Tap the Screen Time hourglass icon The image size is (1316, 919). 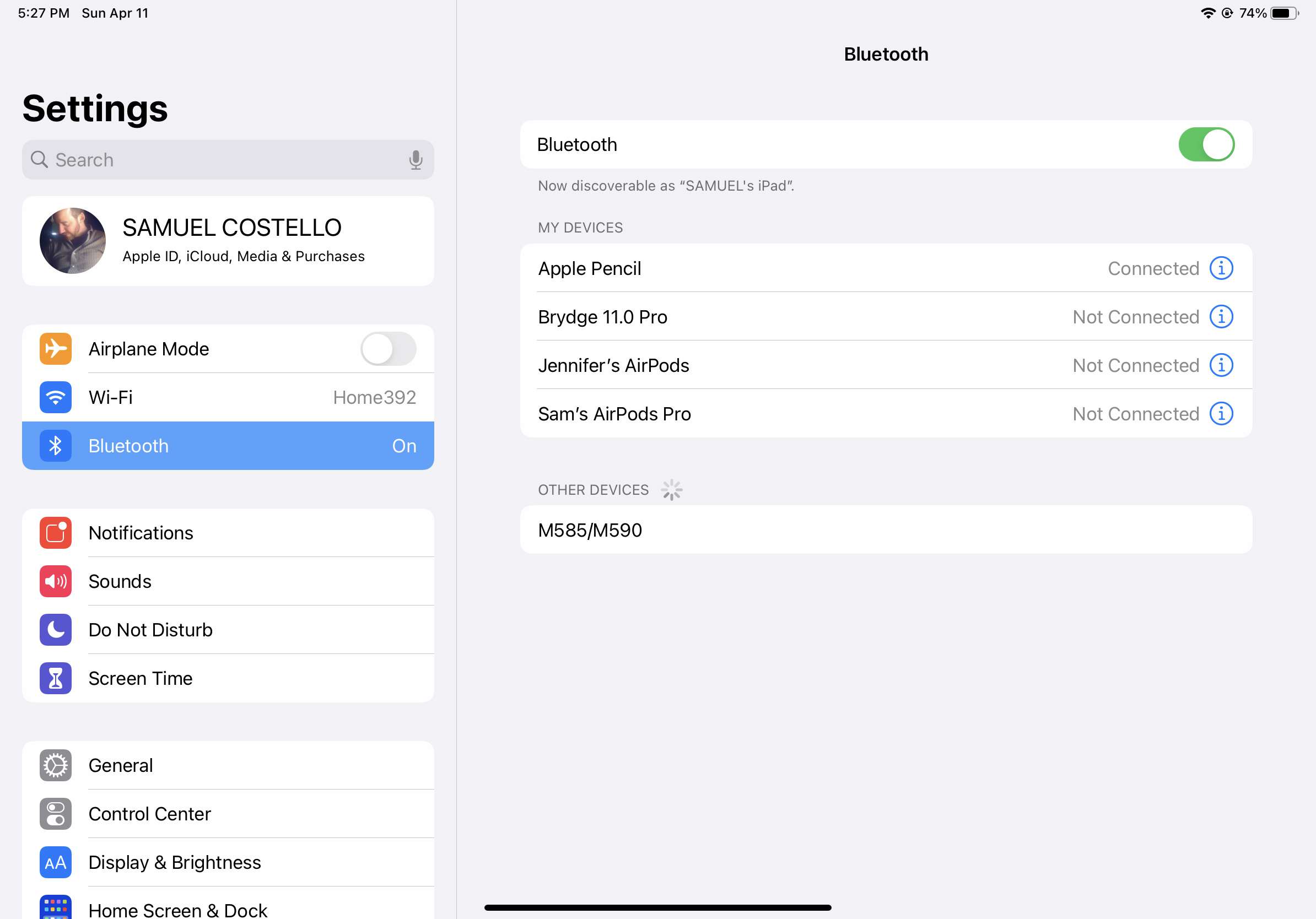point(56,678)
